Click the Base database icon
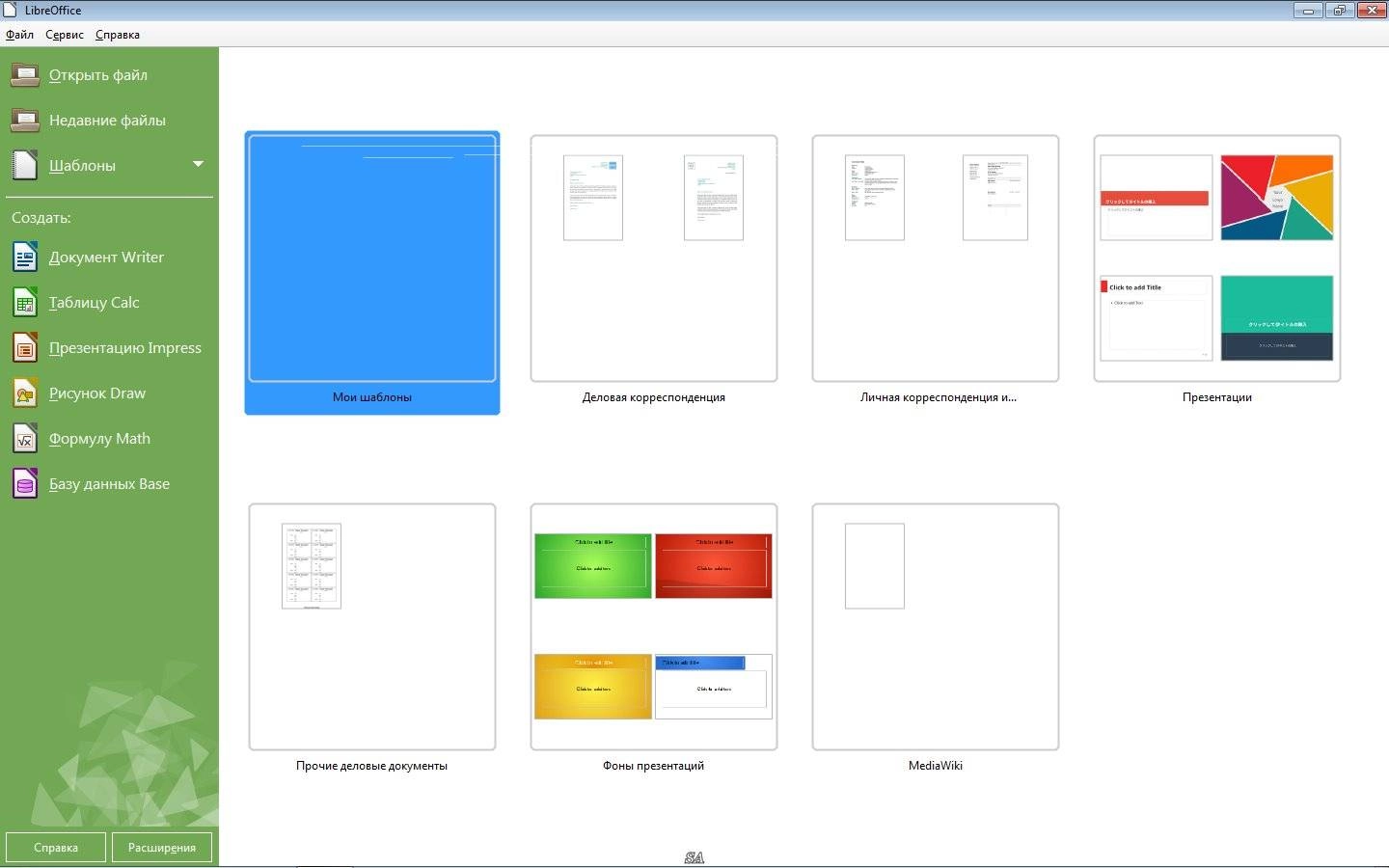This screenshot has width=1389, height=868. tap(25, 484)
